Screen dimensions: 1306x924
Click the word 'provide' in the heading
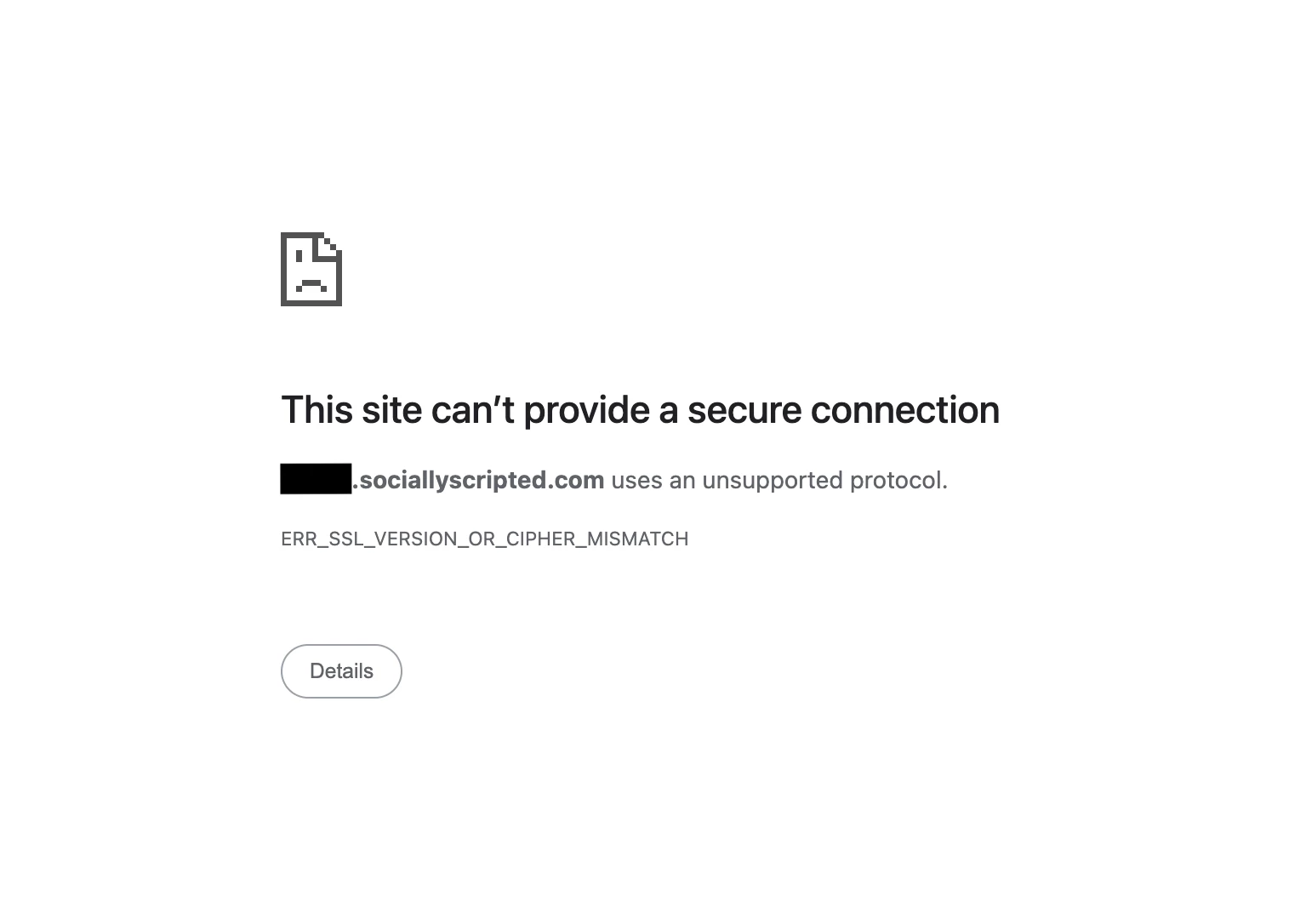tap(587, 411)
